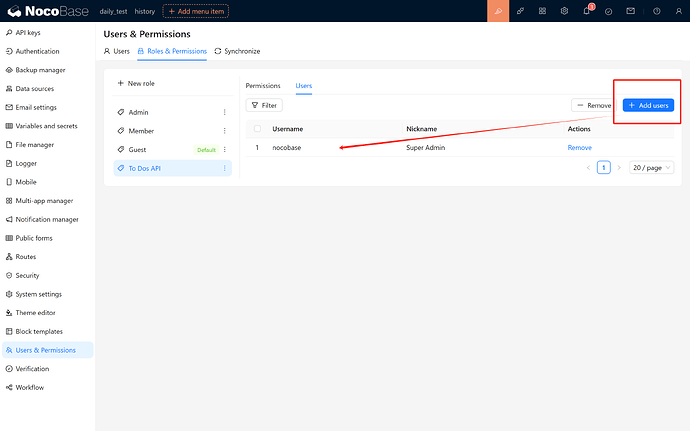Switch to the Users top tab
This screenshot has height=431, width=690.
click(x=117, y=51)
